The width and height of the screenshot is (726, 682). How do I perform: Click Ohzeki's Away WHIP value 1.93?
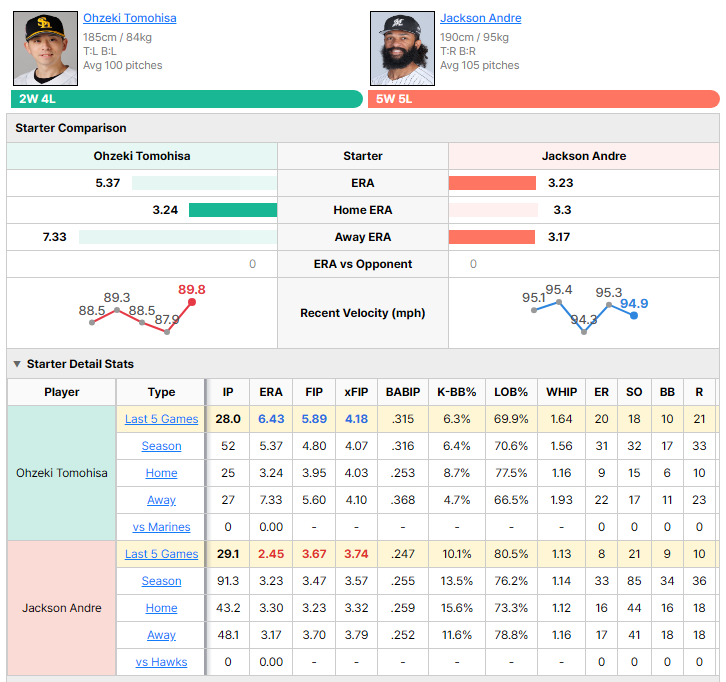(561, 500)
